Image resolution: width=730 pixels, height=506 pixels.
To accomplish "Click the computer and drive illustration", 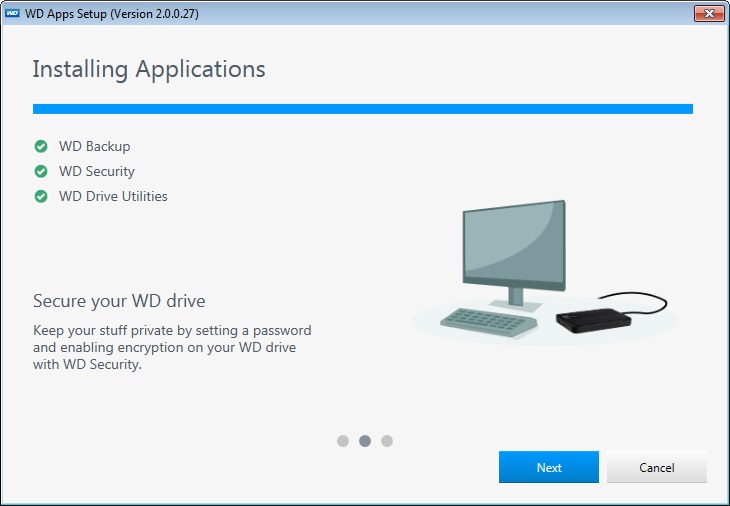I will click(545, 272).
